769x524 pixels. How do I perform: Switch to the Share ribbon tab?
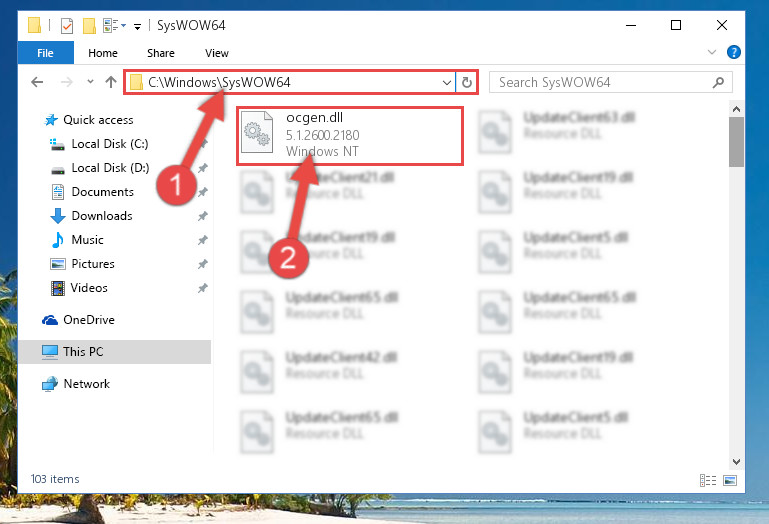(x=161, y=53)
